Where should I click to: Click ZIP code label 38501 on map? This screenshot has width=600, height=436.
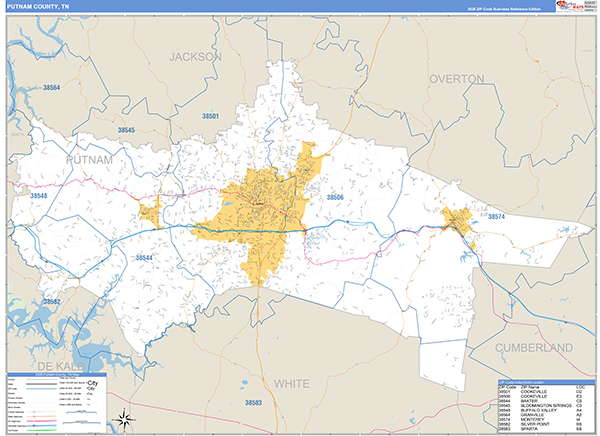tap(210, 116)
